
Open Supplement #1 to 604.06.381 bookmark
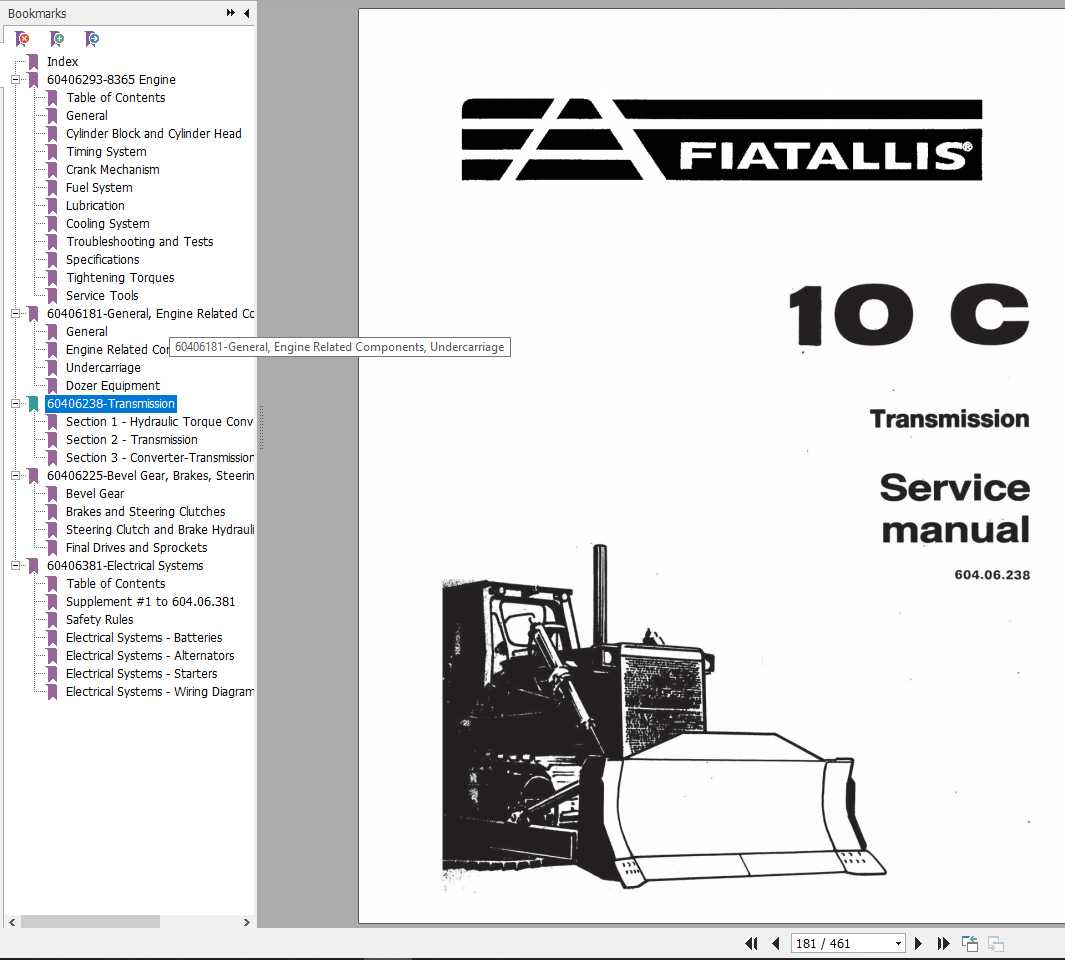click(150, 601)
